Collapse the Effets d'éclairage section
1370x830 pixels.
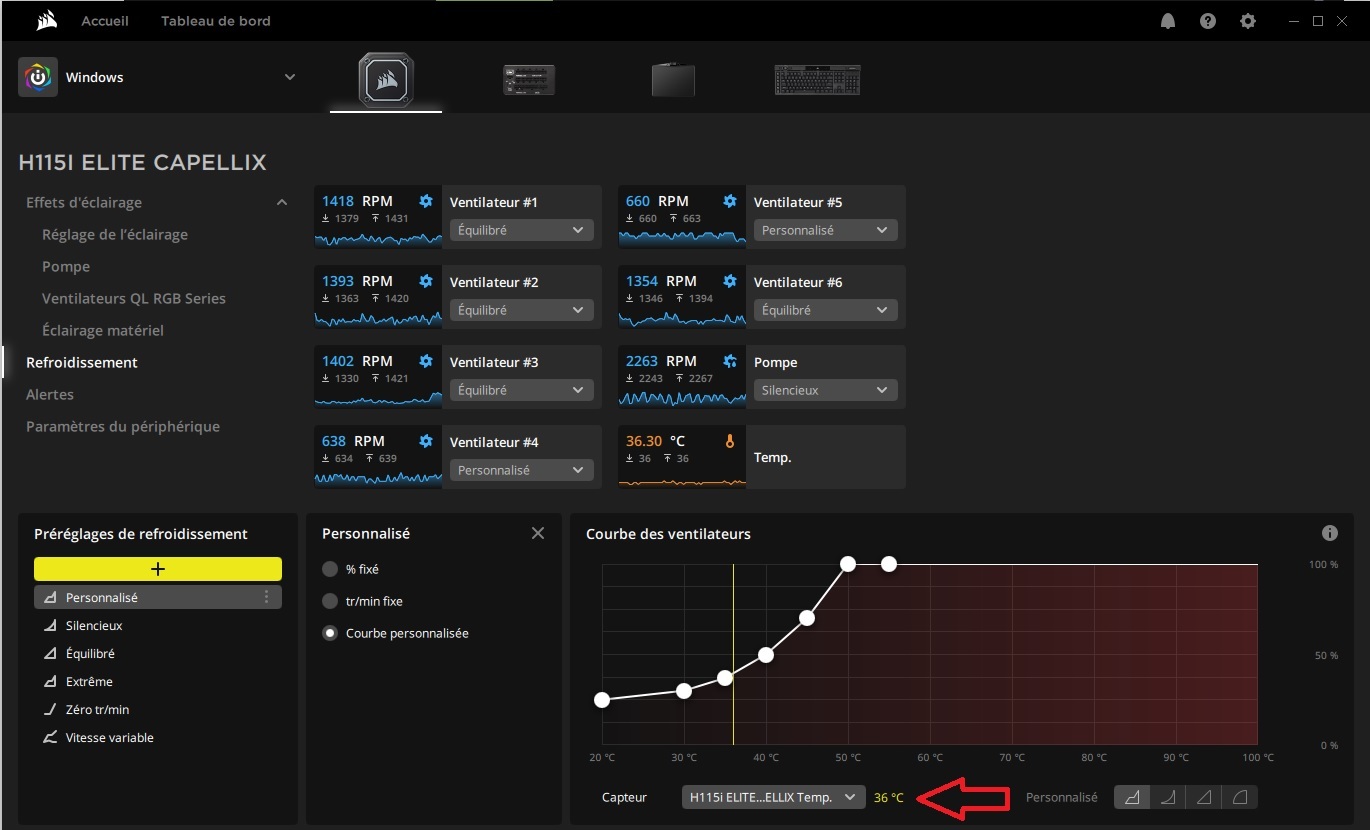pos(282,202)
